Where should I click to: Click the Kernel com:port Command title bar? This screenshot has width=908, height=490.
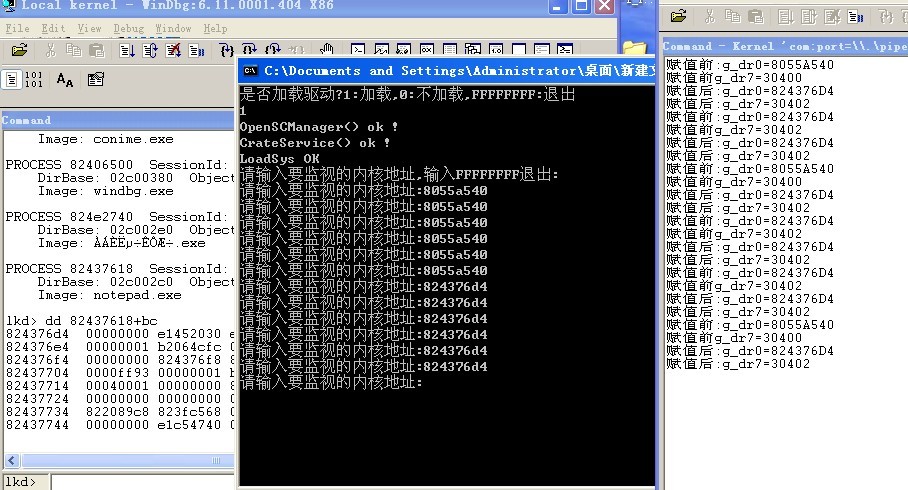785,46
